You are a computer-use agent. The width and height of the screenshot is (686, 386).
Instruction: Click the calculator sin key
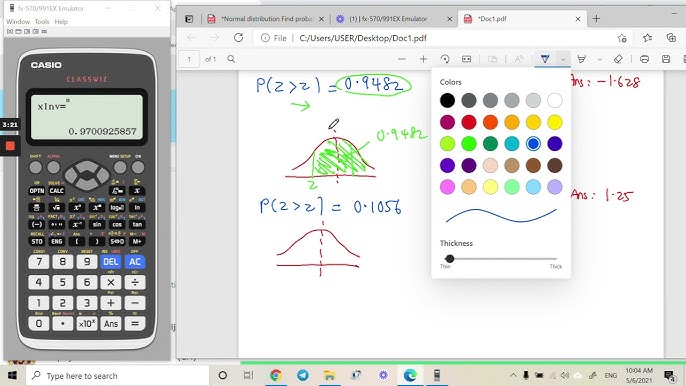97,225
